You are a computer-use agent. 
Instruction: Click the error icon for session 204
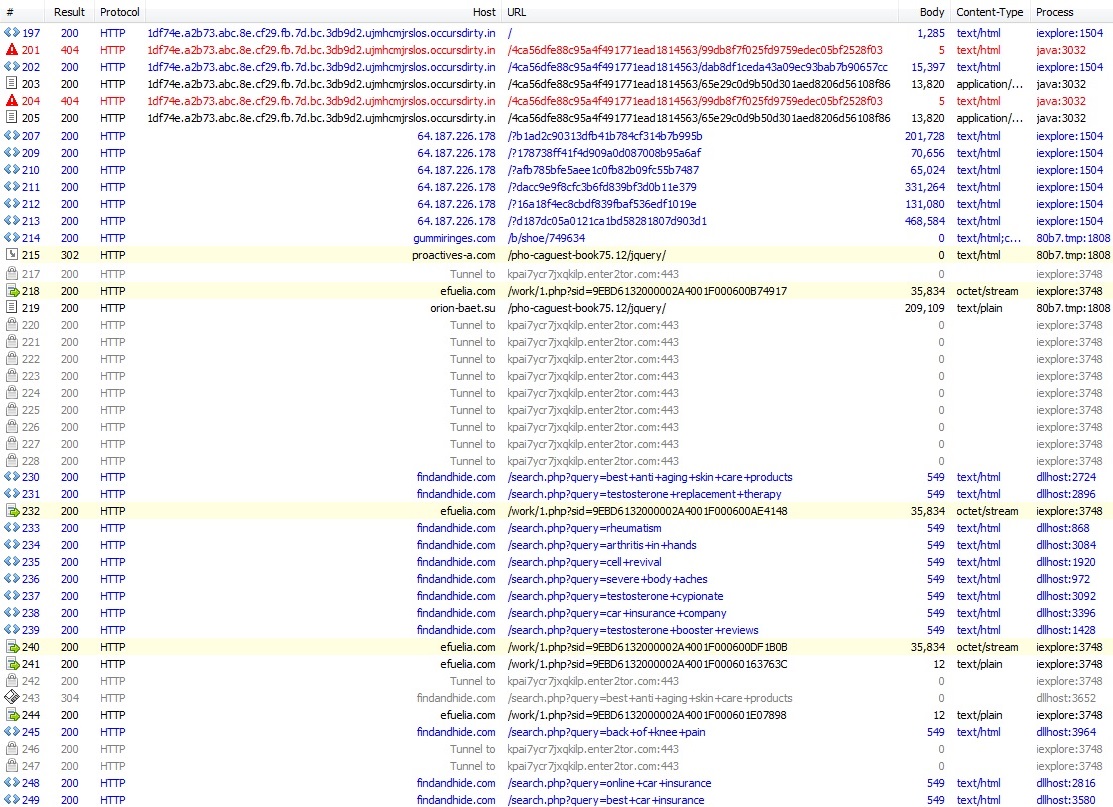click(11, 101)
